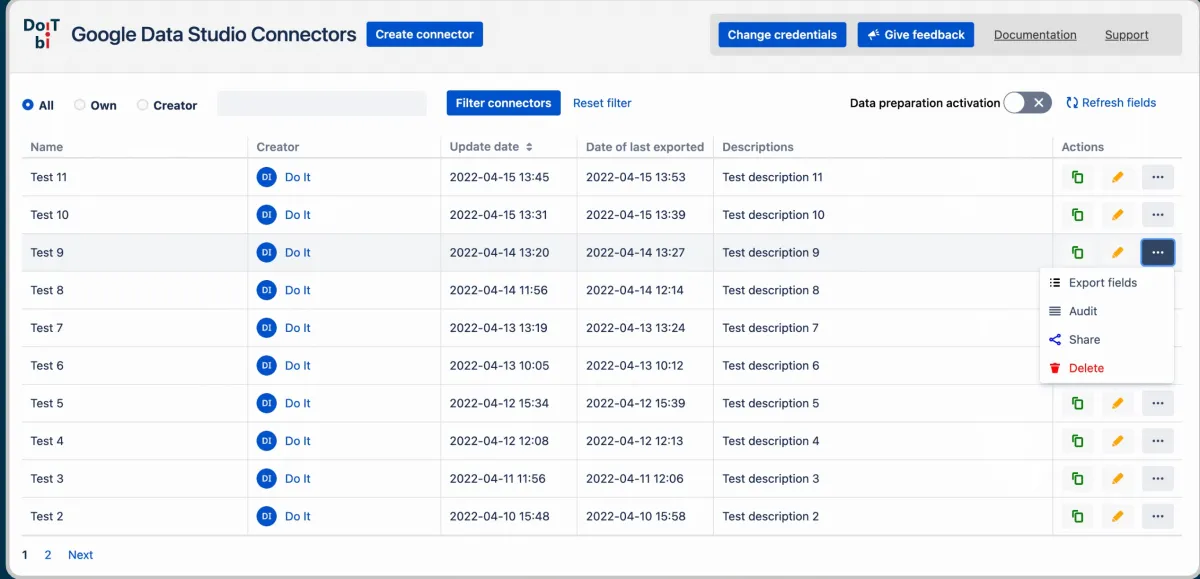Copy the Test 10 connector
Image resolution: width=1200 pixels, height=579 pixels.
pos(1077,215)
